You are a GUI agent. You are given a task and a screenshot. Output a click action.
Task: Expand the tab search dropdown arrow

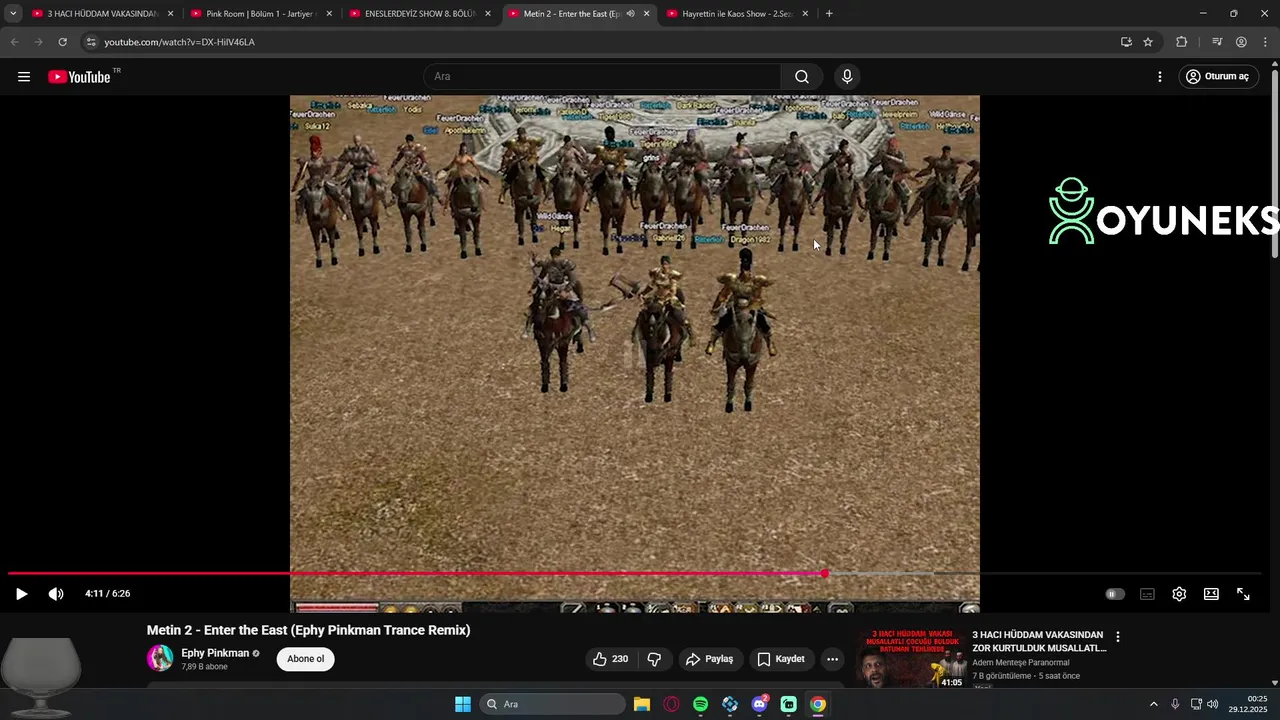[x=13, y=14]
